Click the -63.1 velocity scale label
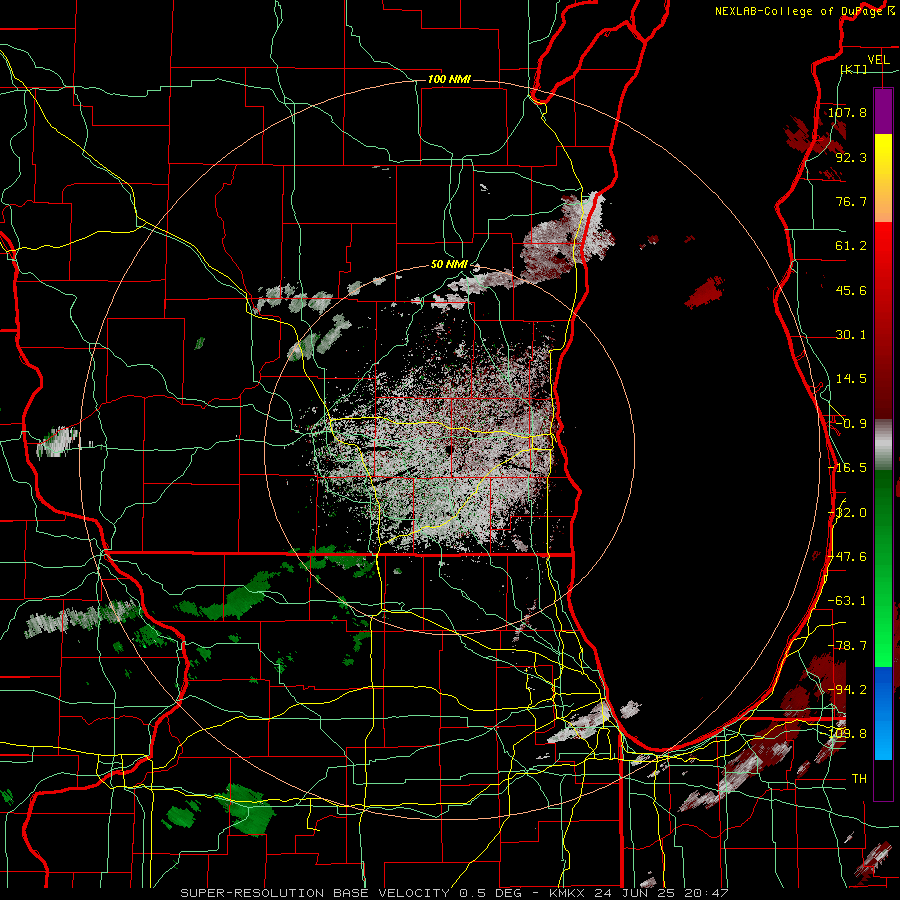 coord(847,601)
